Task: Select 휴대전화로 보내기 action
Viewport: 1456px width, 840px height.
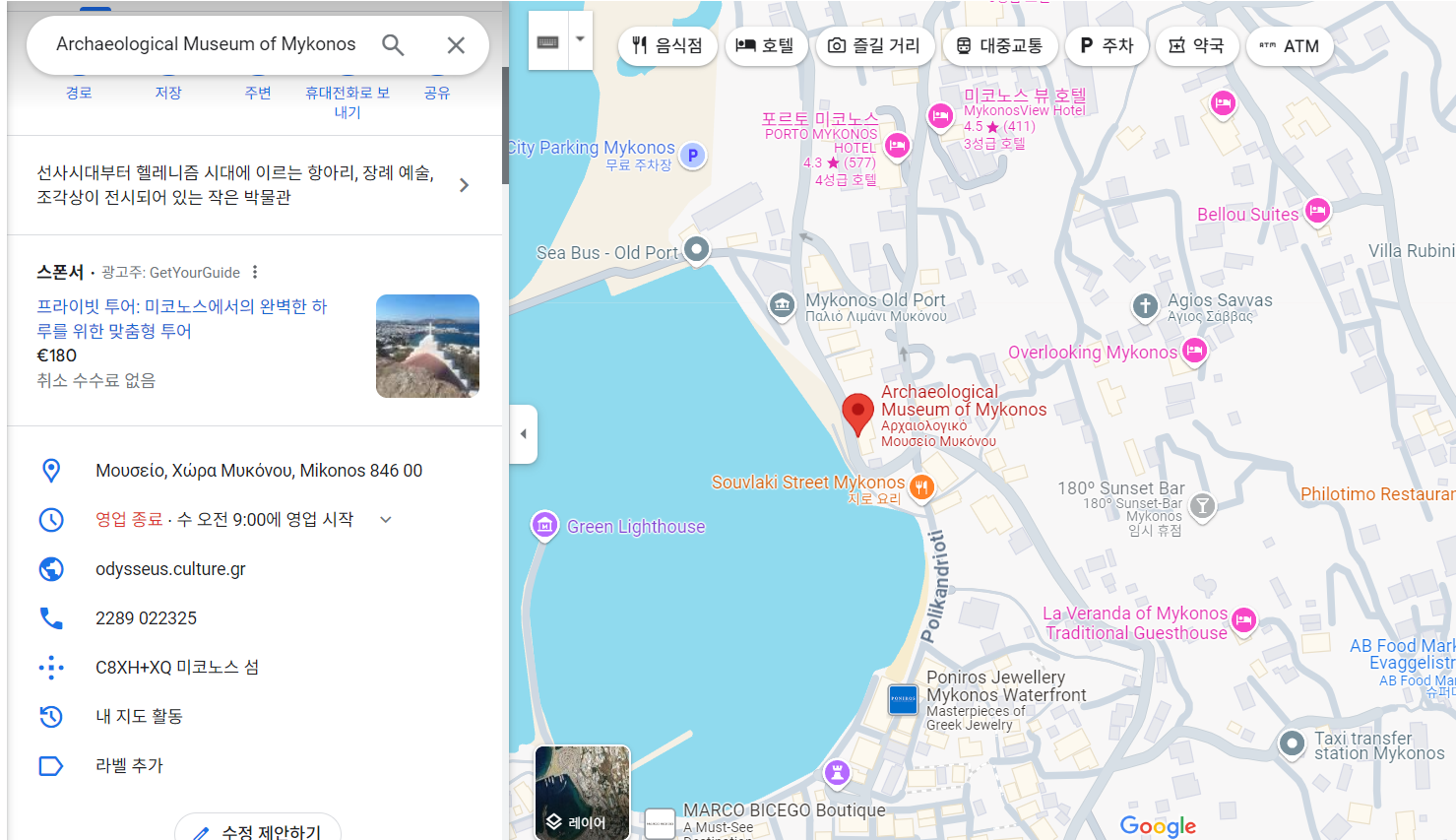Action: (x=348, y=101)
